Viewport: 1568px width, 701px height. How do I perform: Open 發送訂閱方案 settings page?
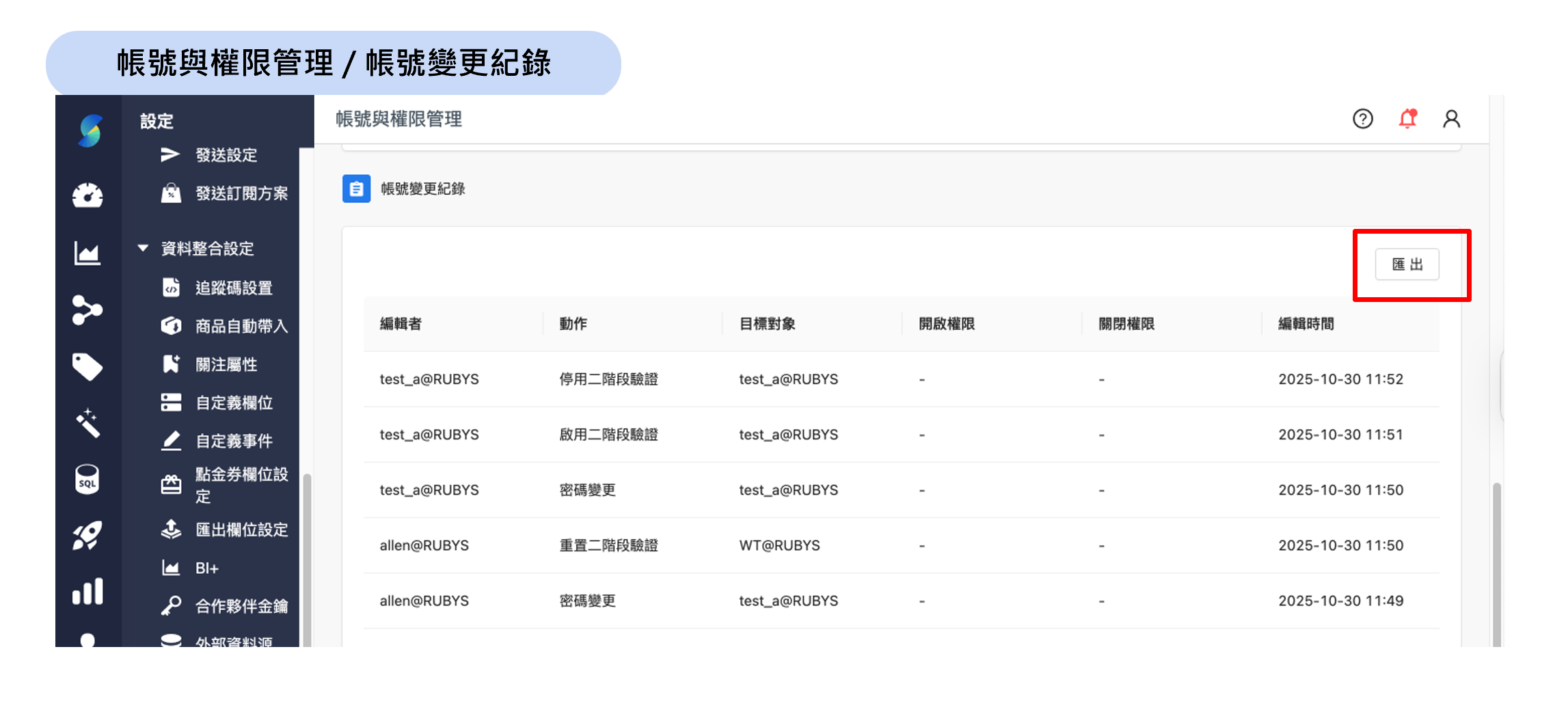242,193
